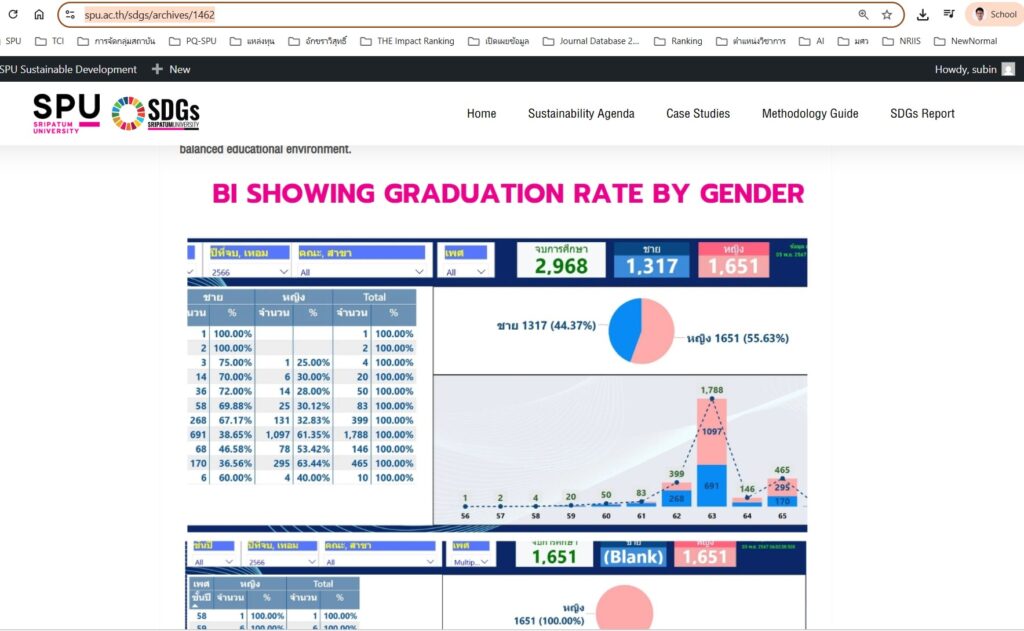Click the browser reload icon

click(x=13, y=14)
